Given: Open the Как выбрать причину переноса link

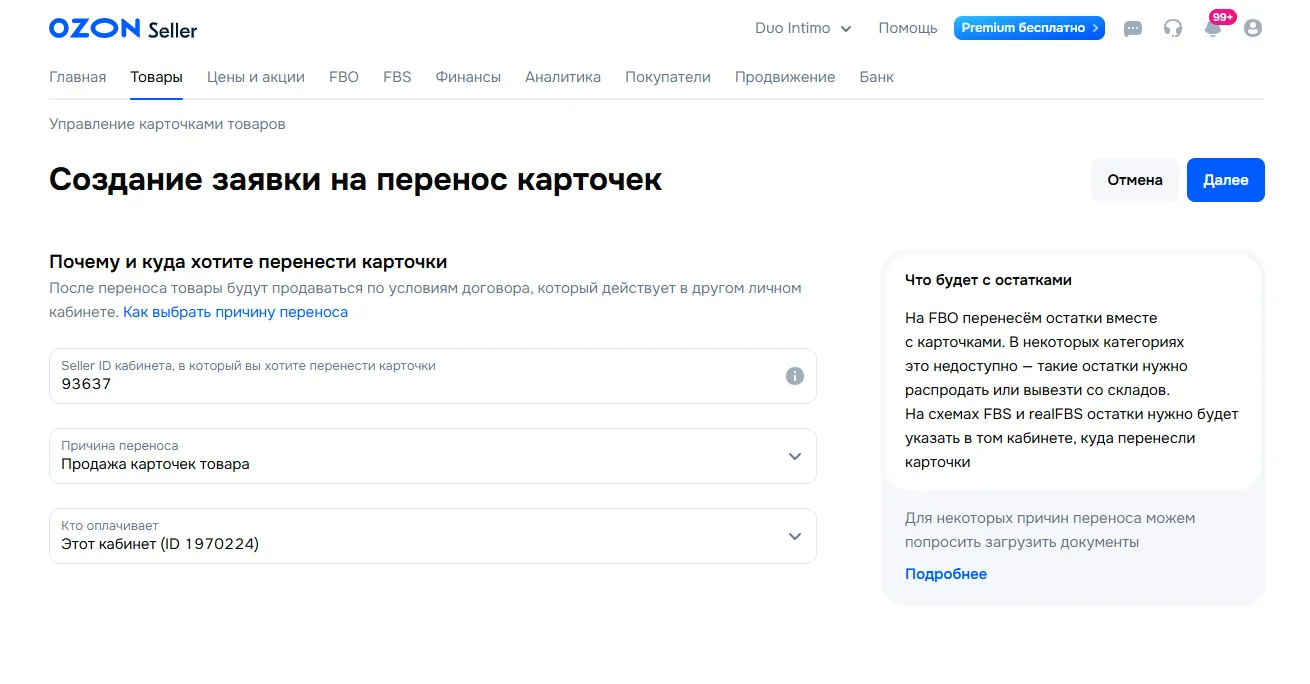Looking at the screenshot, I should [236, 311].
